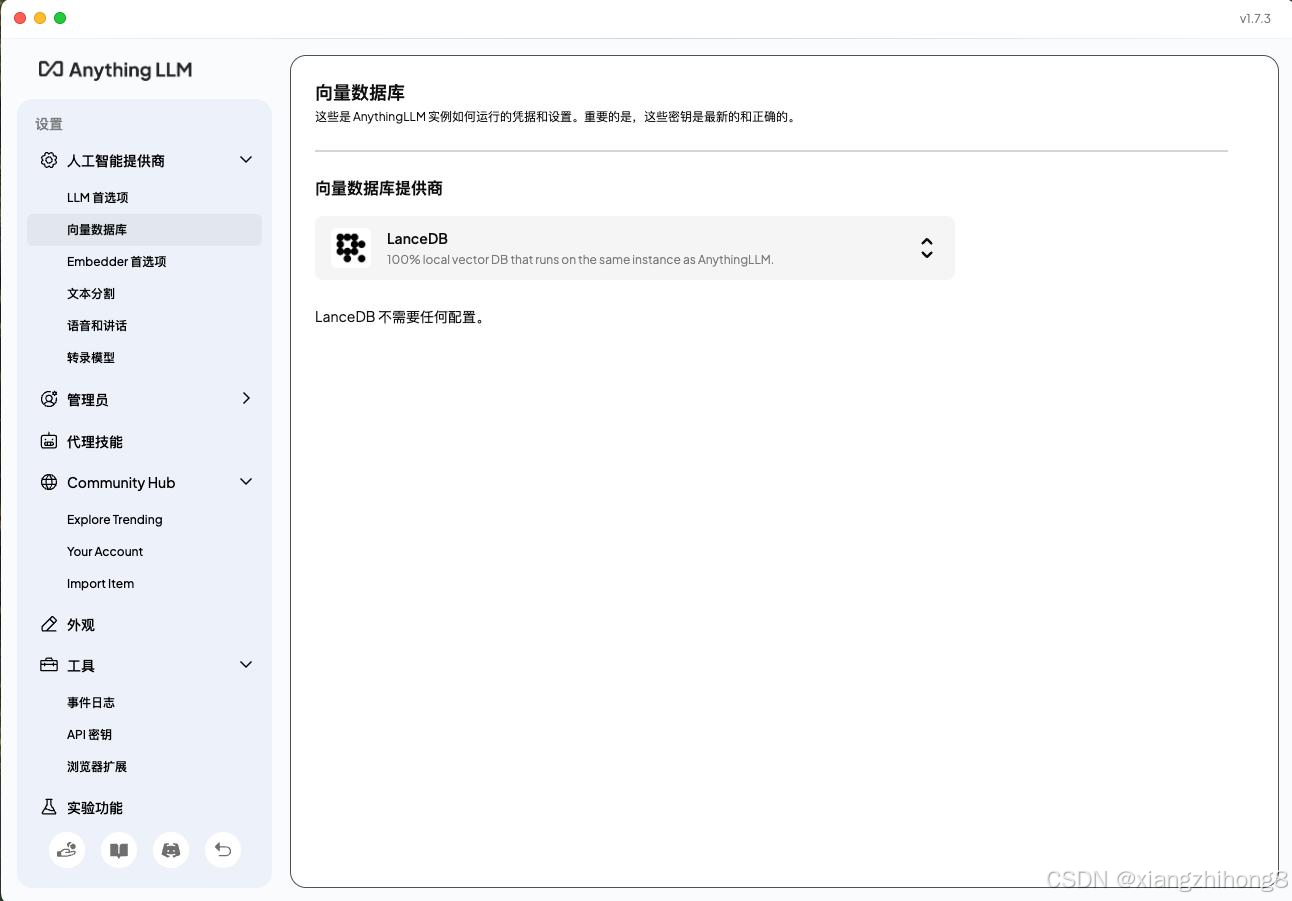Click the 外观 pencil icon
Screen dimensions: 1292x901
point(48,624)
